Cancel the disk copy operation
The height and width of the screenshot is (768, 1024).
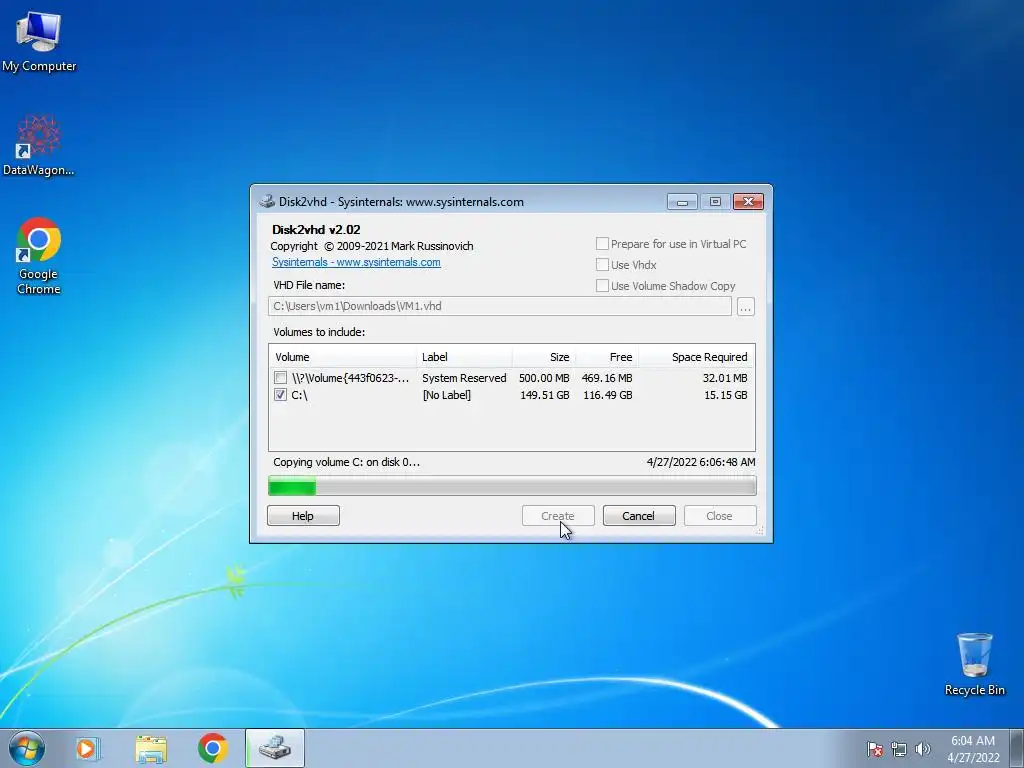(639, 516)
